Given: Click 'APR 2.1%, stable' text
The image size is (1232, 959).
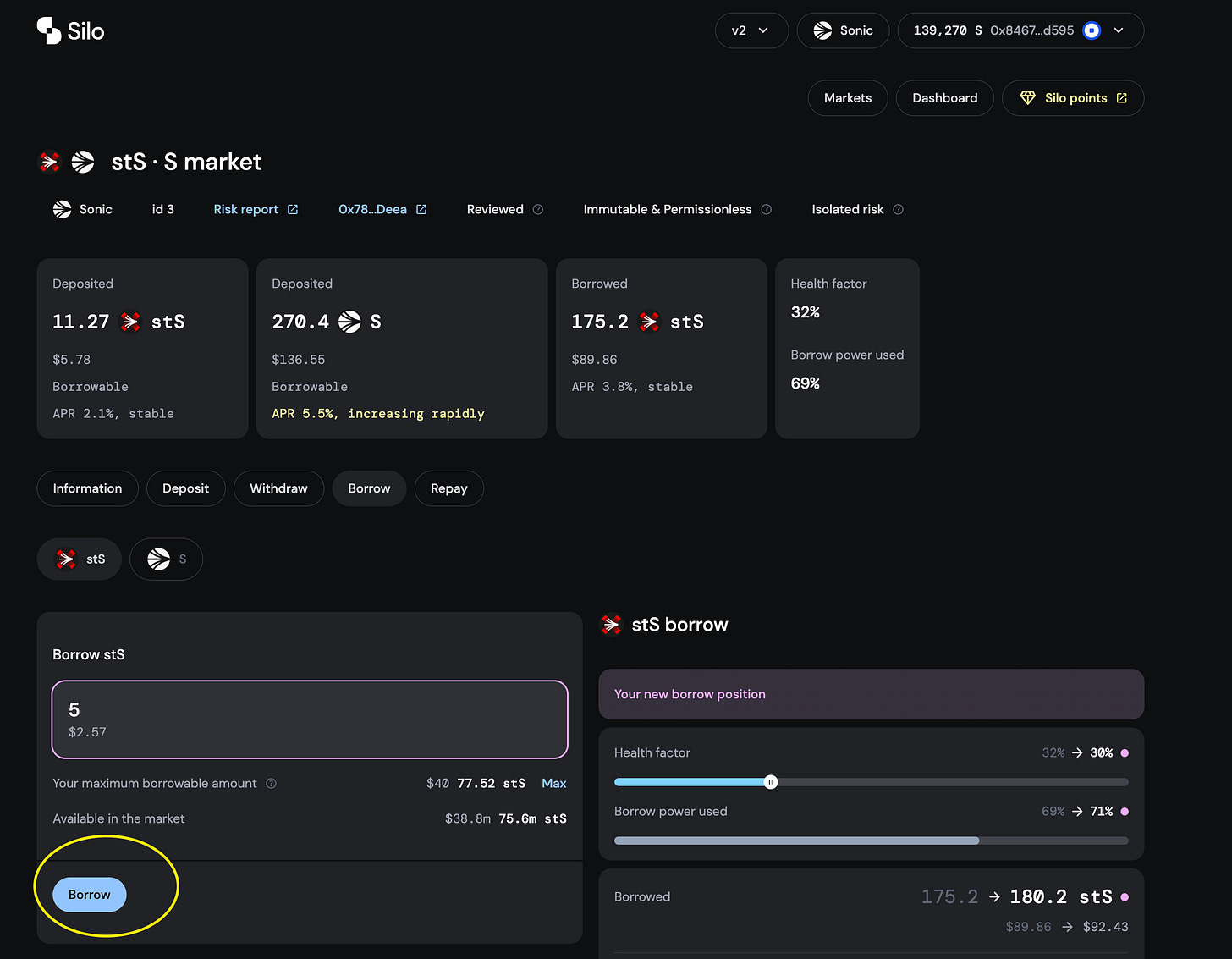Looking at the screenshot, I should click(113, 414).
